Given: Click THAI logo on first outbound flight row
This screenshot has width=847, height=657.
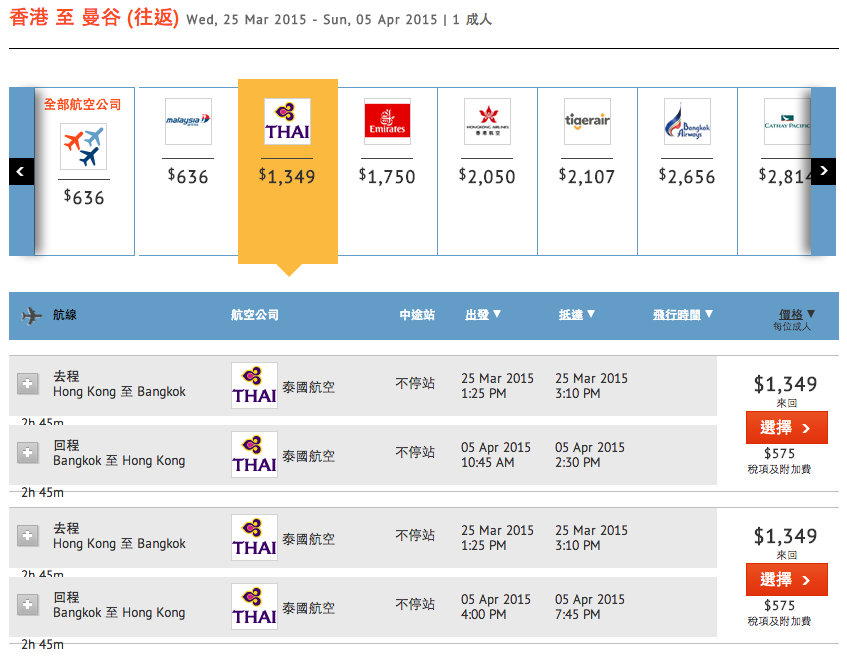Looking at the screenshot, I should coord(254,385).
